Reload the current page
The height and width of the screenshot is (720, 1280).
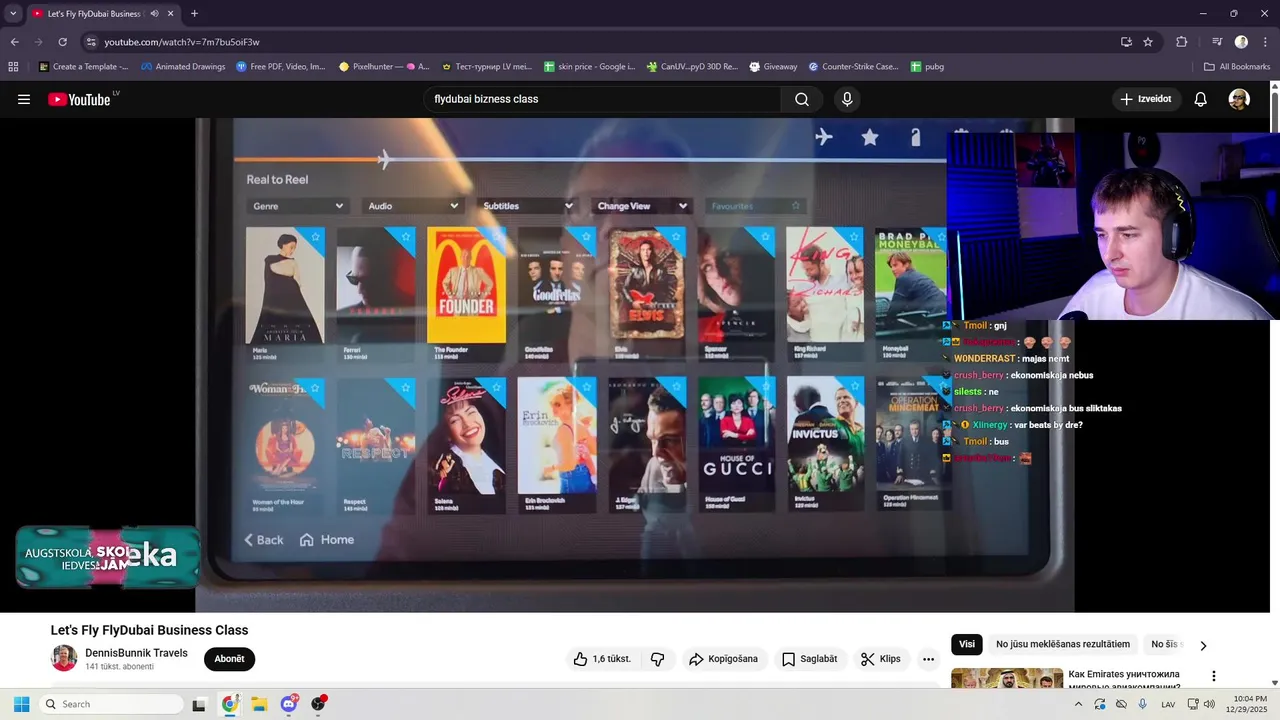[x=62, y=42]
